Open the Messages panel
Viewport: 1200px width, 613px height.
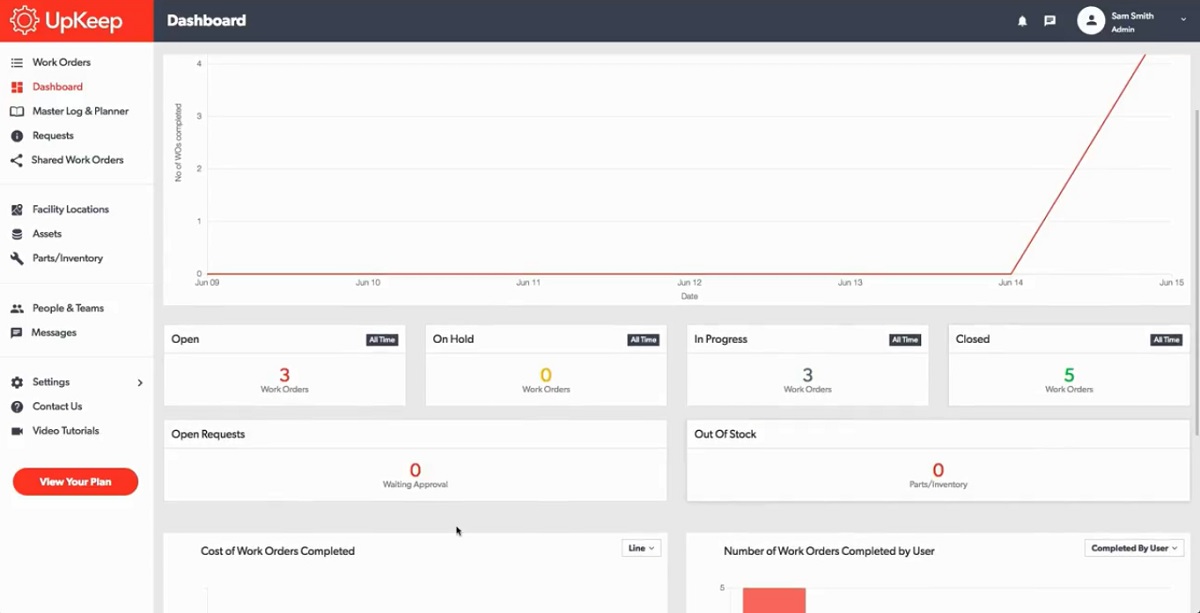(52, 332)
